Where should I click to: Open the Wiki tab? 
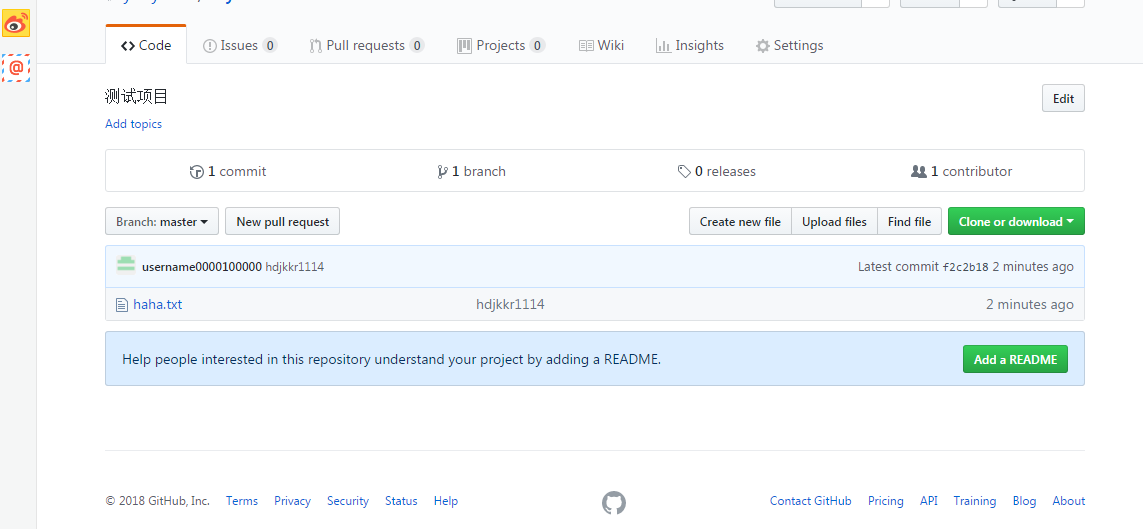click(x=601, y=45)
